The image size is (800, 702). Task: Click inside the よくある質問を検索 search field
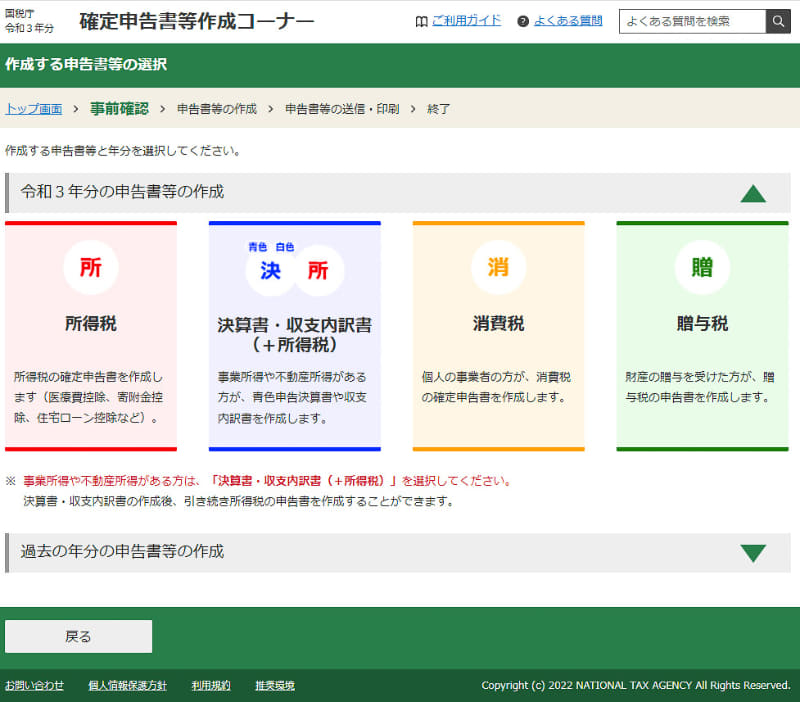pyautogui.click(x=693, y=20)
